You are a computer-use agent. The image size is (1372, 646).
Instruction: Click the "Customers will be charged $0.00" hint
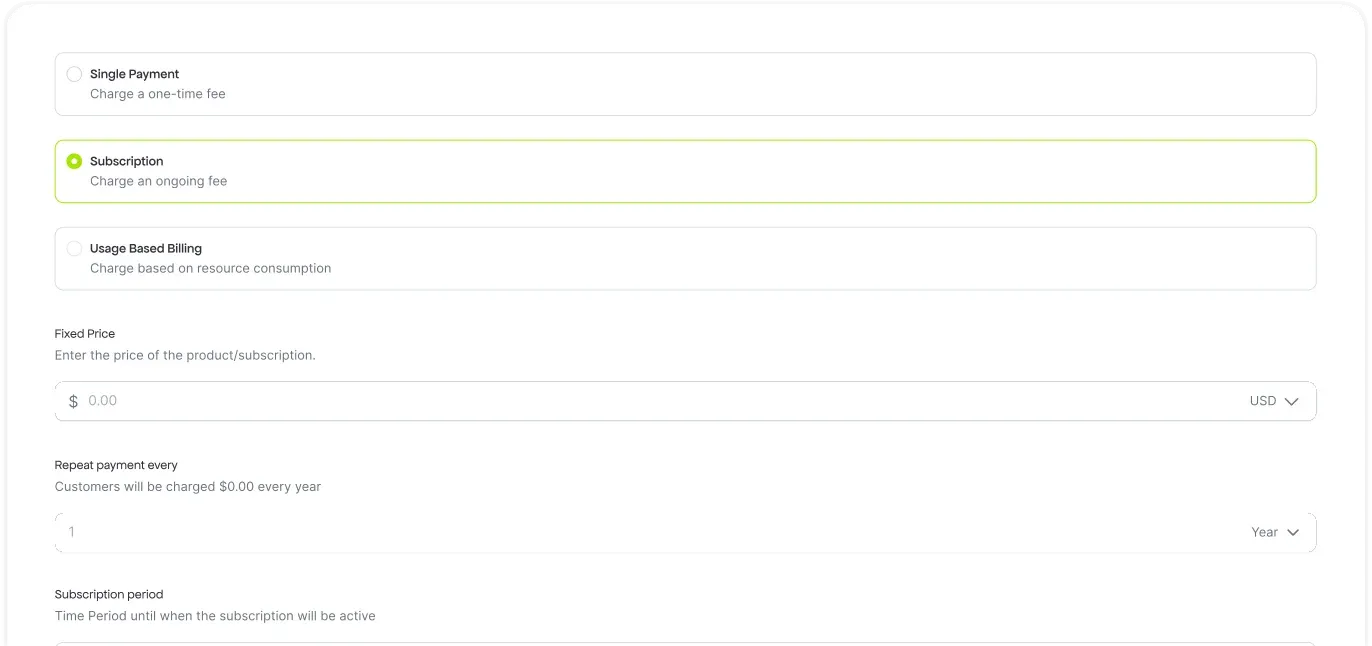[188, 487]
